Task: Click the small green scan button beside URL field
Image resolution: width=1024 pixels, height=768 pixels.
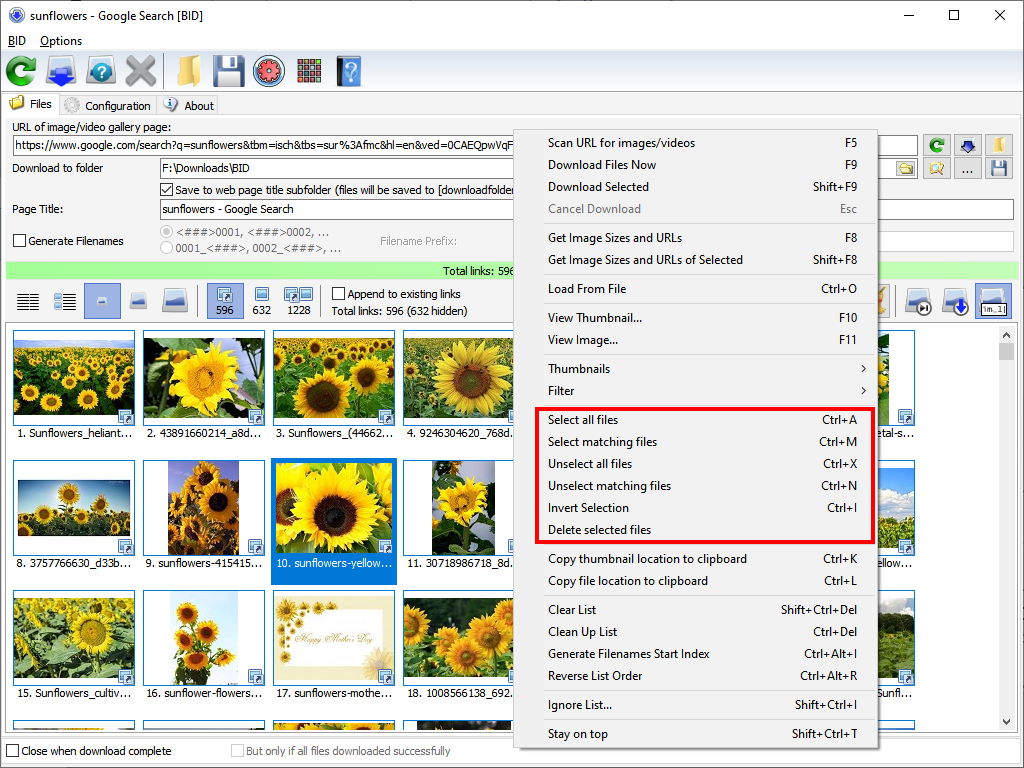Action: coord(936,145)
